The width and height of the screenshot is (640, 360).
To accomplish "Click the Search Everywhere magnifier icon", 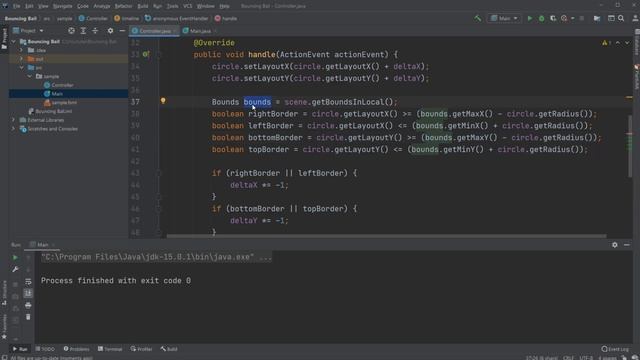I will coord(621,18).
